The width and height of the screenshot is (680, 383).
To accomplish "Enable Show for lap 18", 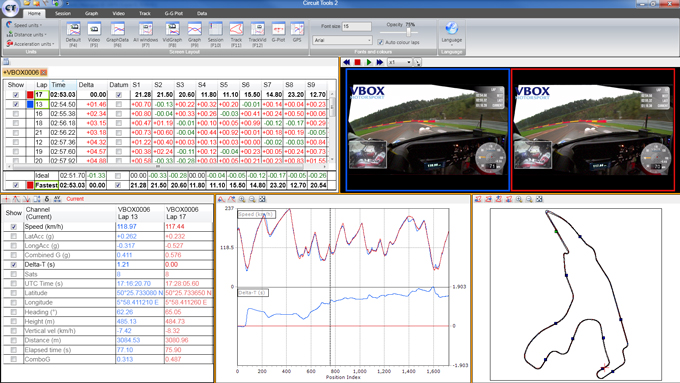I will point(16,123).
